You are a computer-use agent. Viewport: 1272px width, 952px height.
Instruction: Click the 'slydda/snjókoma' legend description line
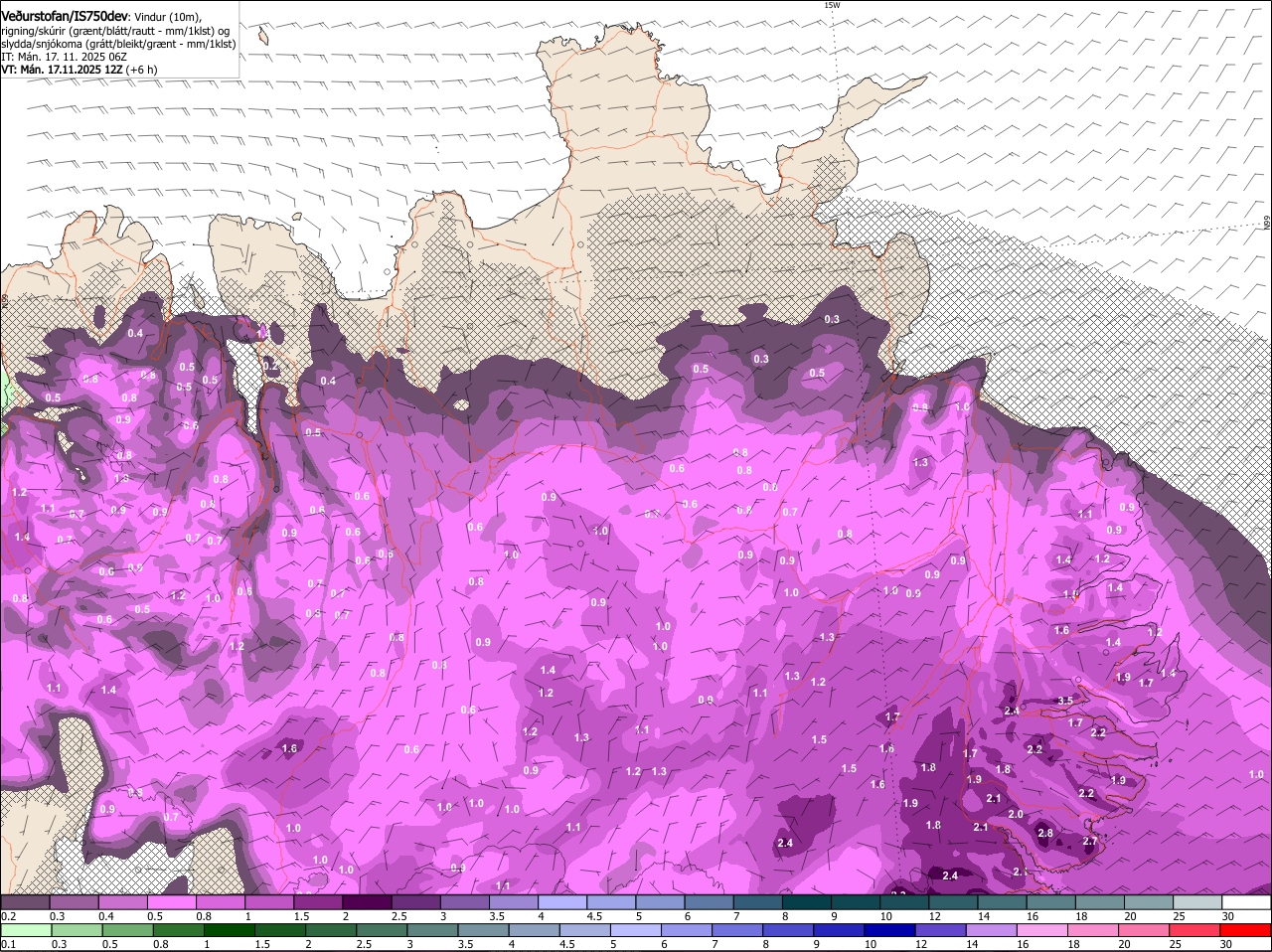click(x=118, y=44)
